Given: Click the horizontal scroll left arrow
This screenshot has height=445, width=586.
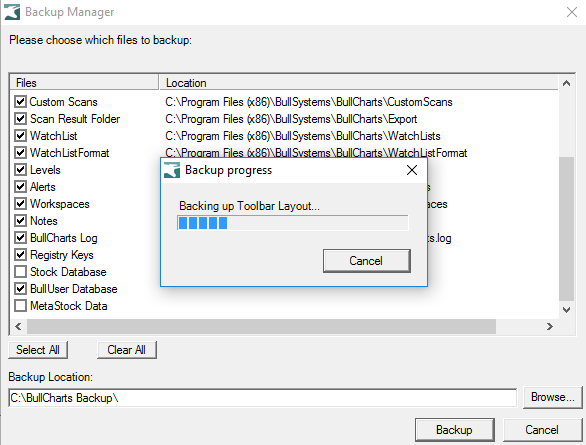Looking at the screenshot, I should pos(18,327).
